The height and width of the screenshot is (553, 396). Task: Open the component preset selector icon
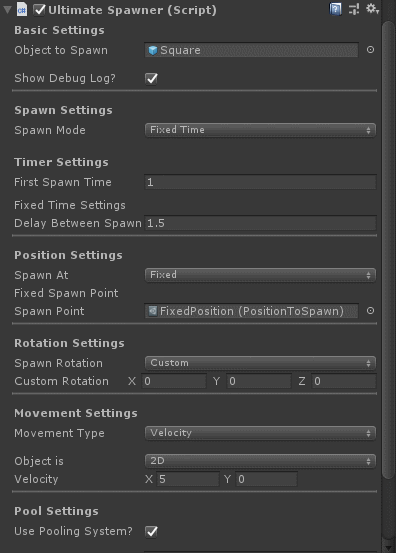pyautogui.click(x=354, y=9)
